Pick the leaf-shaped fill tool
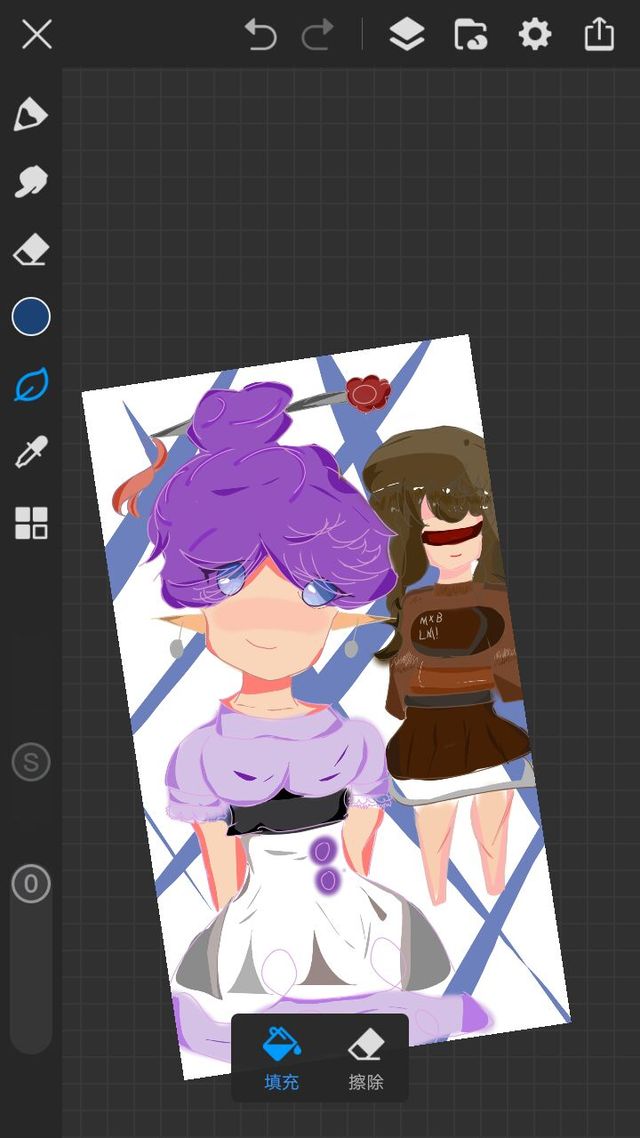The height and width of the screenshot is (1138, 640). pos(31,385)
